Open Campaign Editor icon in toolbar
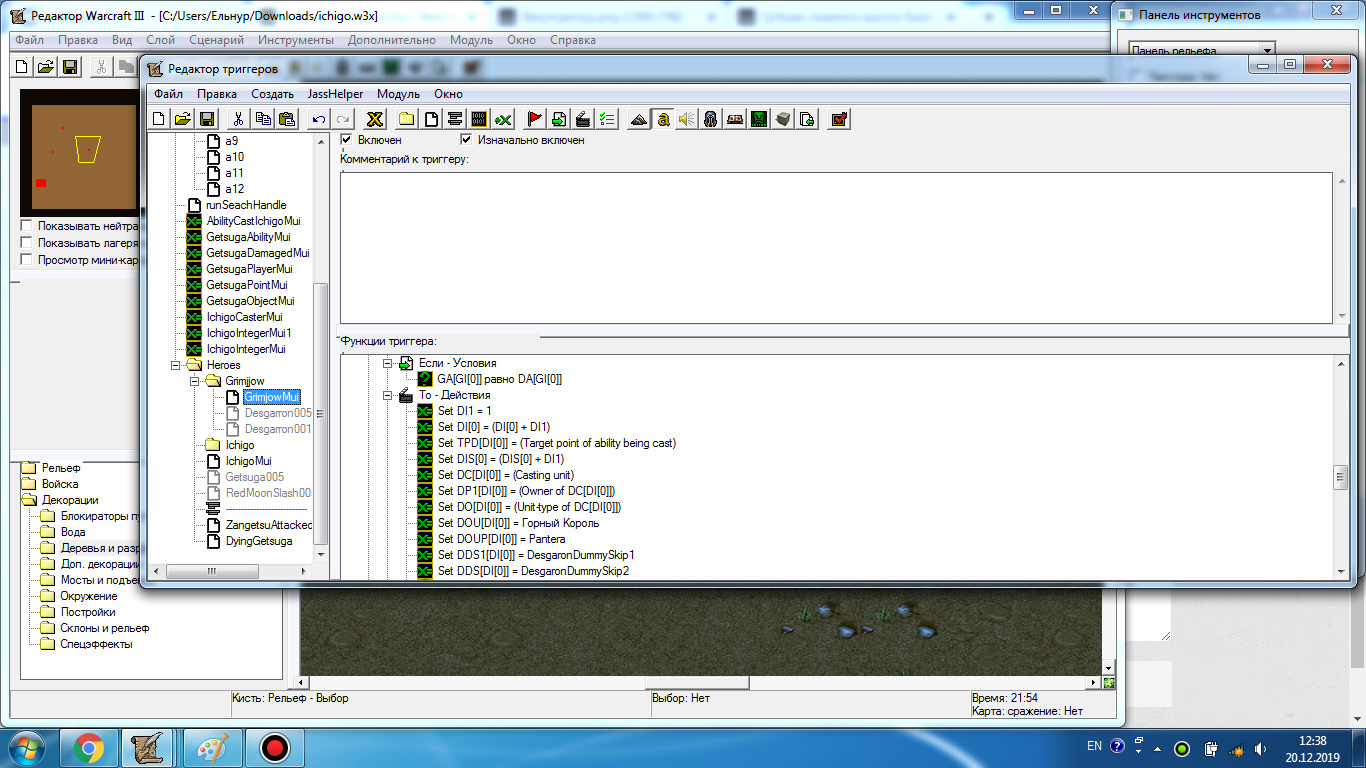Image resolution: width=1366 pixels, height=768 pixels. coord(735,119)
